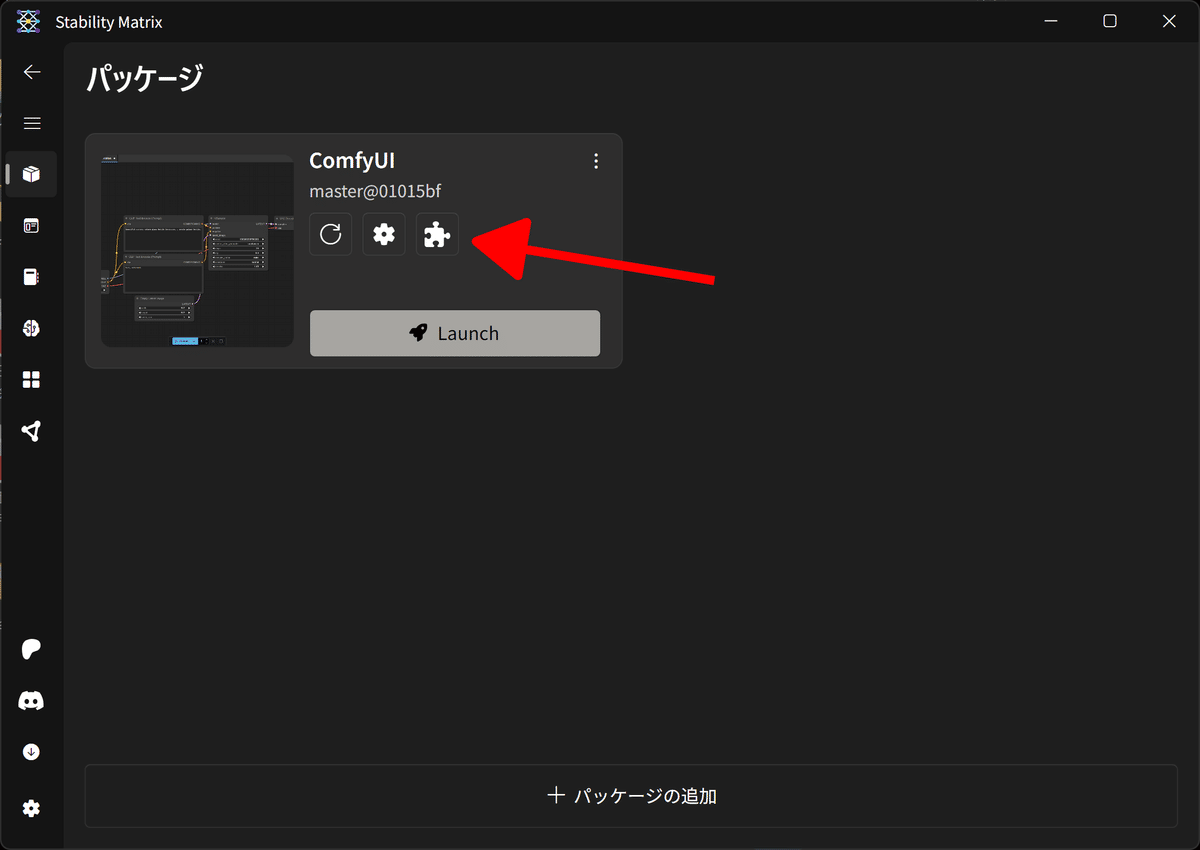Add a new package with パッケージの追加
This screenshot has height=850, width=1200.
point(631,795)
